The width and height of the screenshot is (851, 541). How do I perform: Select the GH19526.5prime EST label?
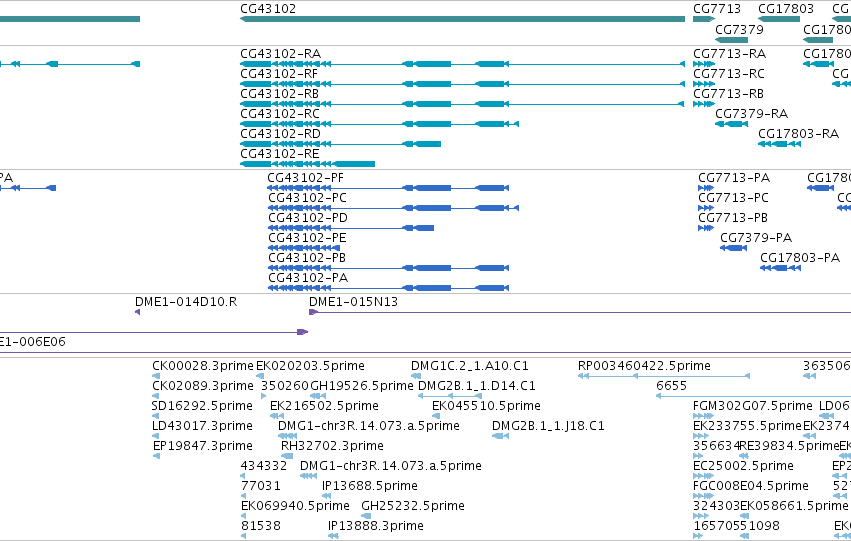(x=361, y=386)
